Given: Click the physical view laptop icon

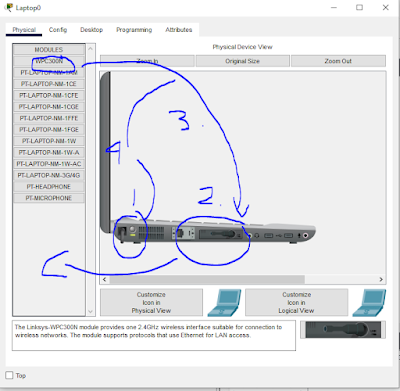Looking at the screenshot, I should tap(224, 303).
